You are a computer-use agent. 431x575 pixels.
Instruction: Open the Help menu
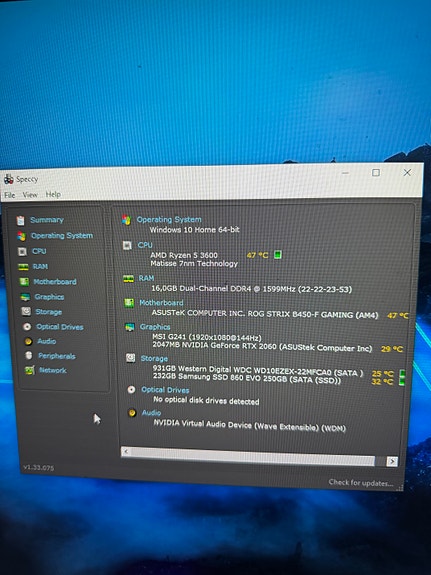click(53, 194)
